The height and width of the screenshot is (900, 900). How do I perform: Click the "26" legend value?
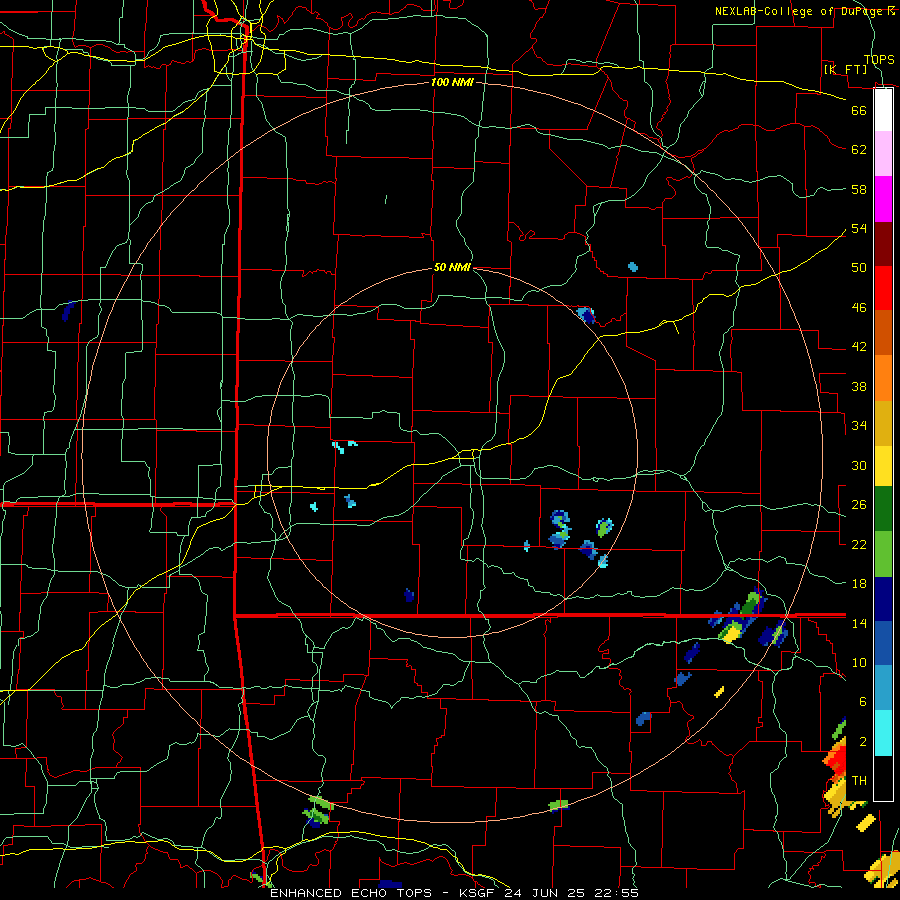pyautogui.click(x=859, y=505)
